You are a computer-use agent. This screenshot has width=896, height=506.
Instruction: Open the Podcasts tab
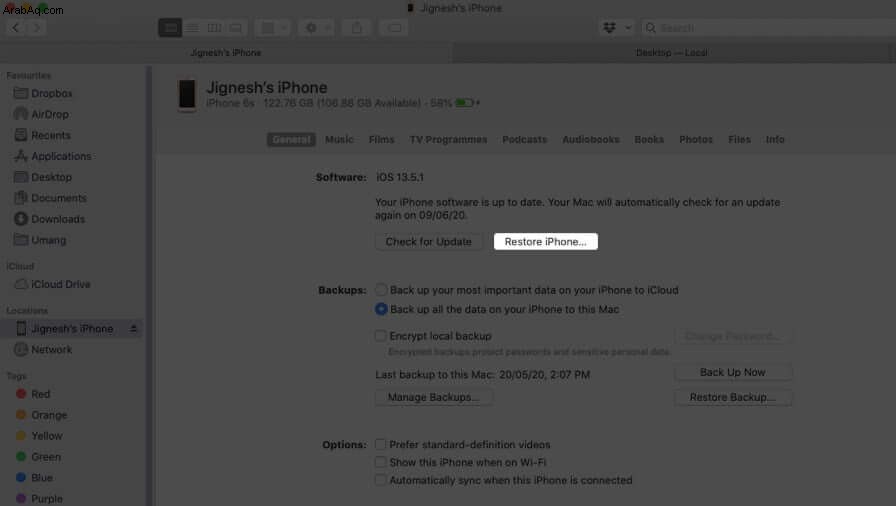pos(525,139)
